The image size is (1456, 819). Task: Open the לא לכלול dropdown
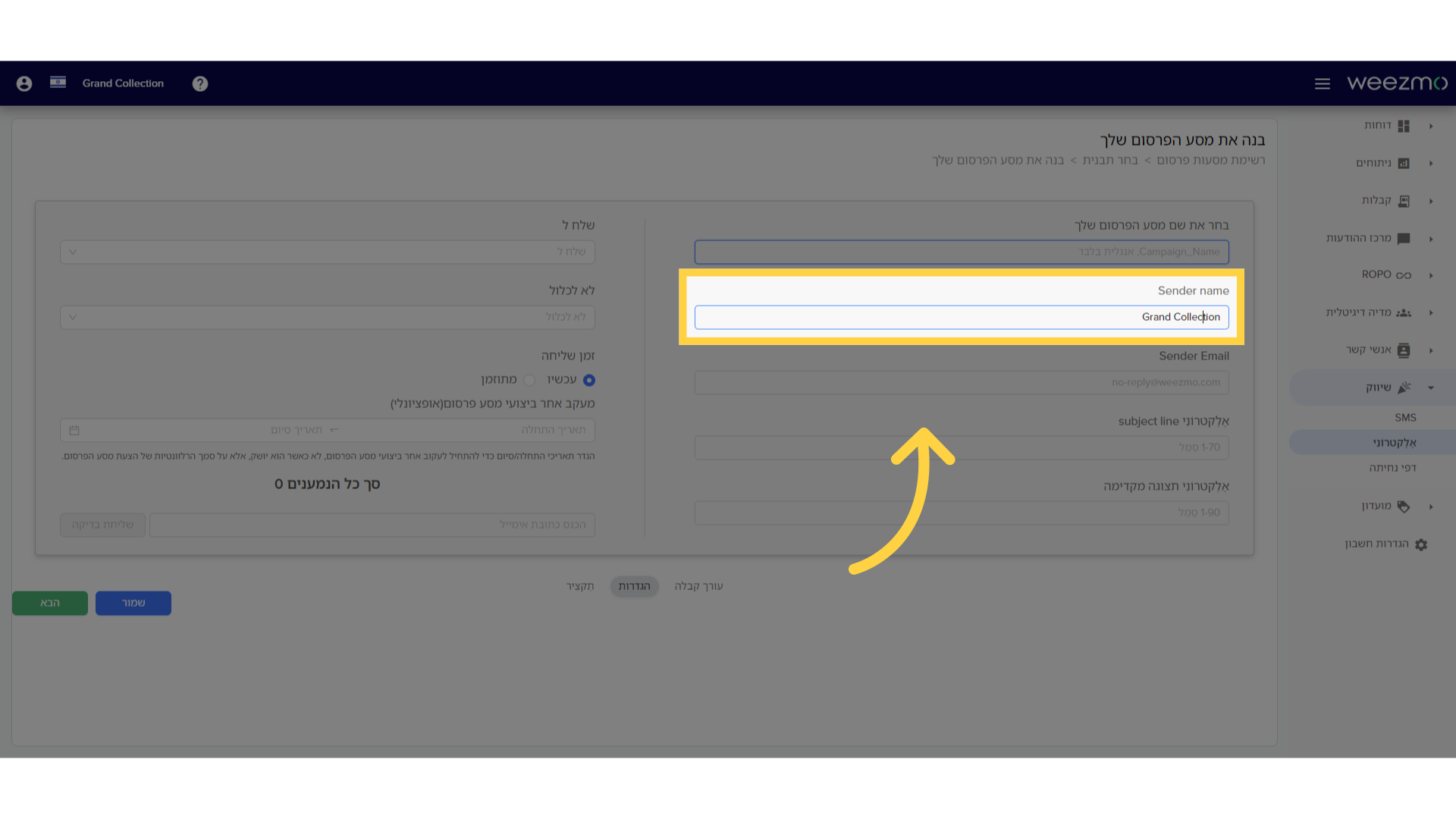click(x=328, y=317)
